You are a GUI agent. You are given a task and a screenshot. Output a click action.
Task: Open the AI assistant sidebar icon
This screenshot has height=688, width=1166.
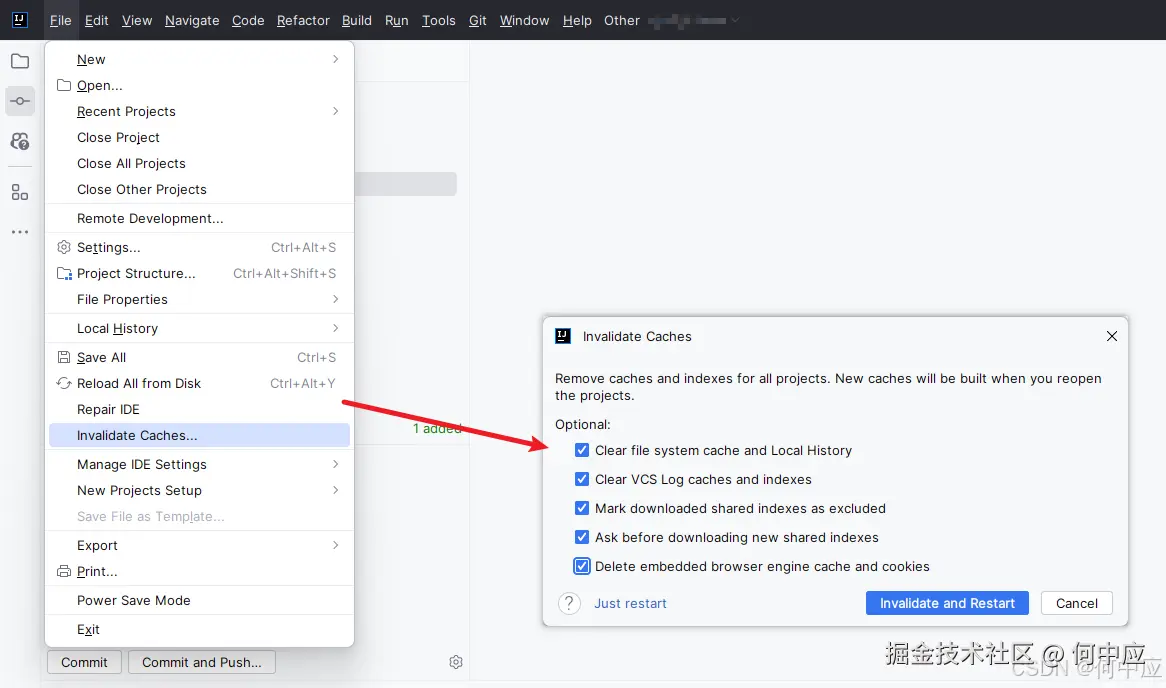coord(20,141)
